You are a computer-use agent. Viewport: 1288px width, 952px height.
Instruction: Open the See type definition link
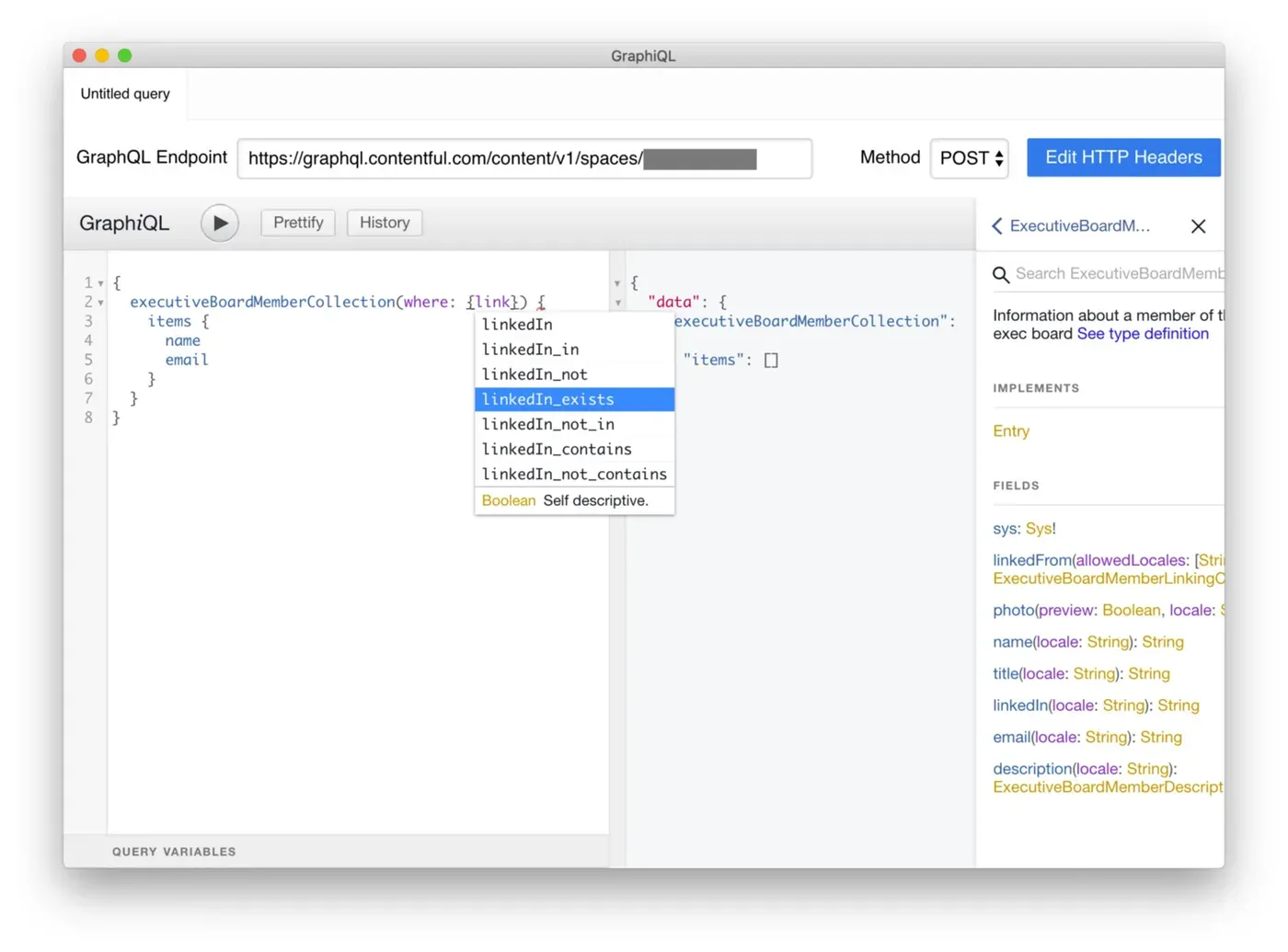click(x=1143, y=333)
